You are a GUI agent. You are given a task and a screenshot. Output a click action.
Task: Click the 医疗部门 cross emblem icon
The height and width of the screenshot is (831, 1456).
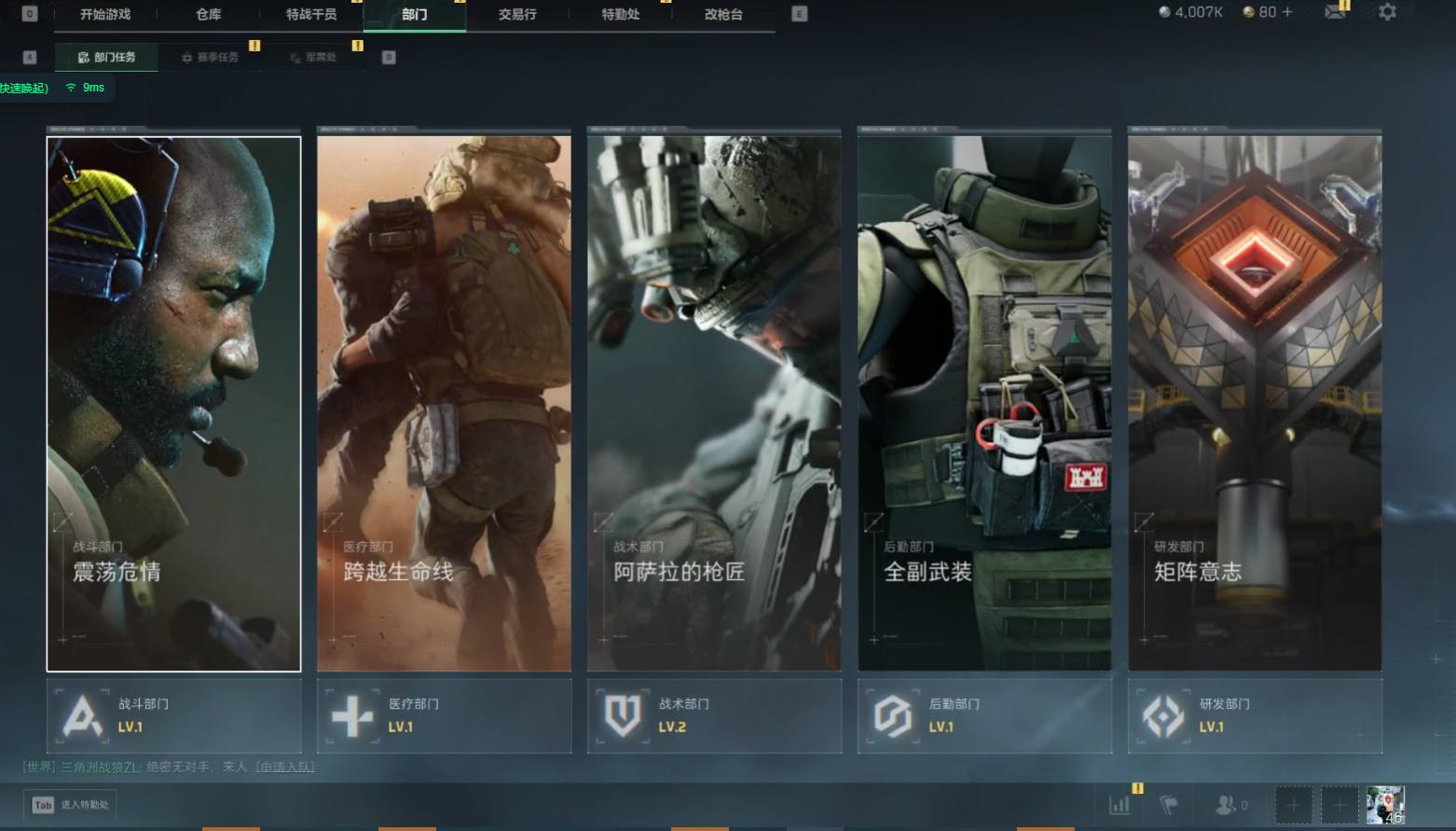[352, 716]
